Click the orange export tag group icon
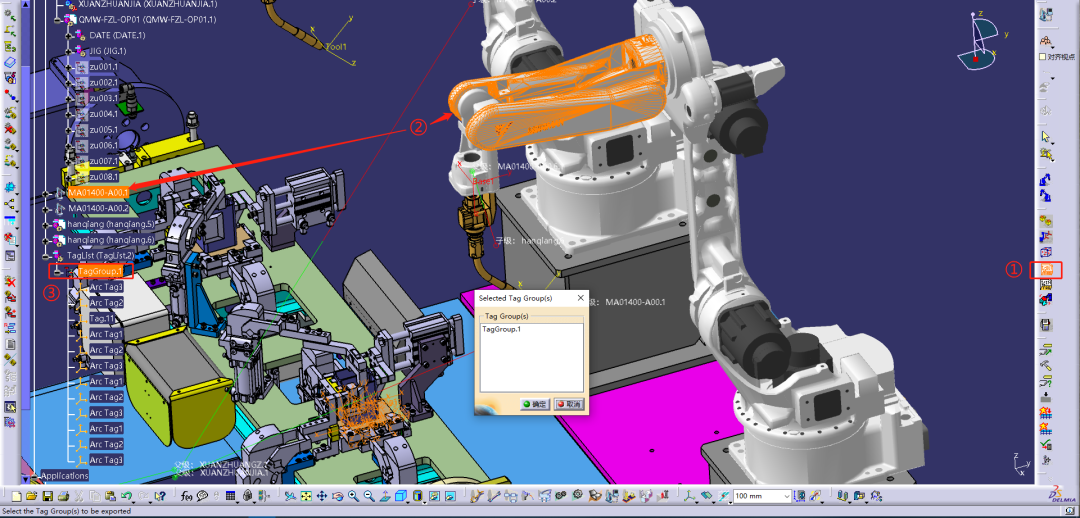This screenshot has width=1080, height=518. tap(1046, 269)
